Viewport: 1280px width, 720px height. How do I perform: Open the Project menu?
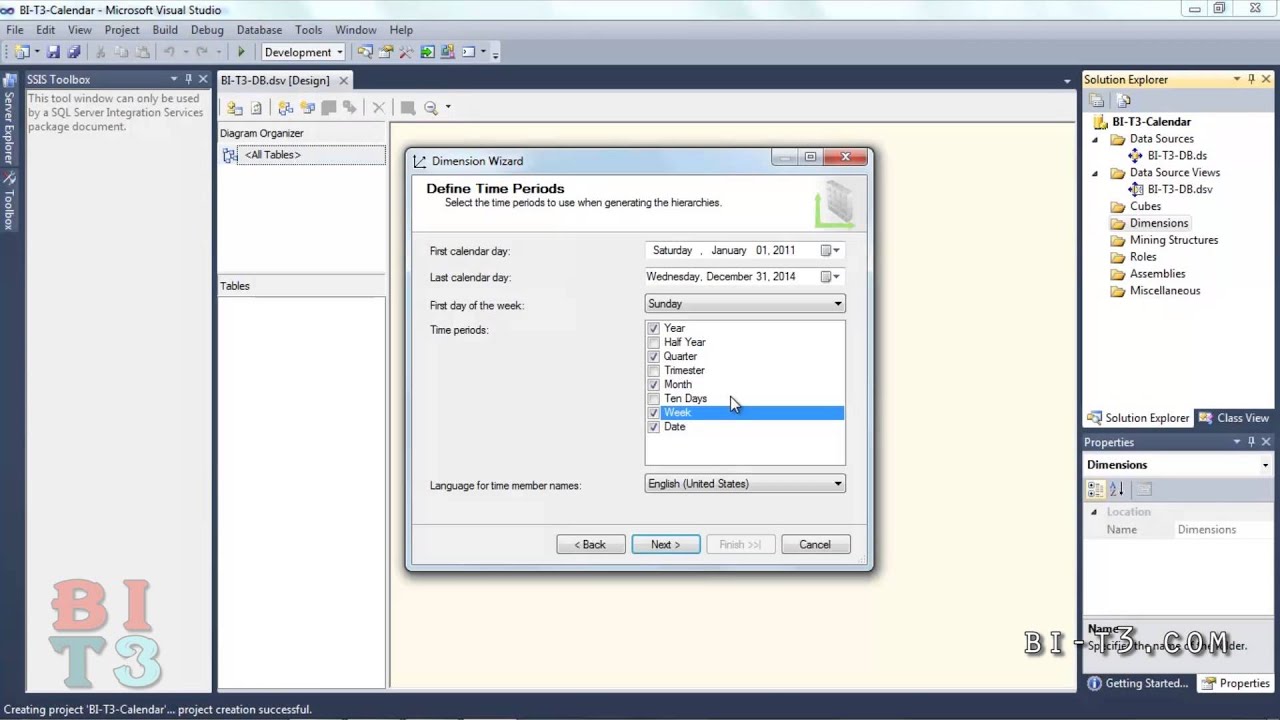(x=122, y=30)
